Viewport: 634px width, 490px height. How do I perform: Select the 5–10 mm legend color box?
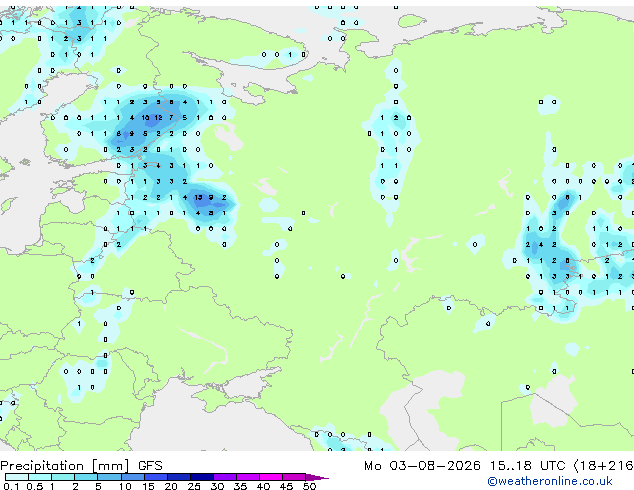click(109, 477)
